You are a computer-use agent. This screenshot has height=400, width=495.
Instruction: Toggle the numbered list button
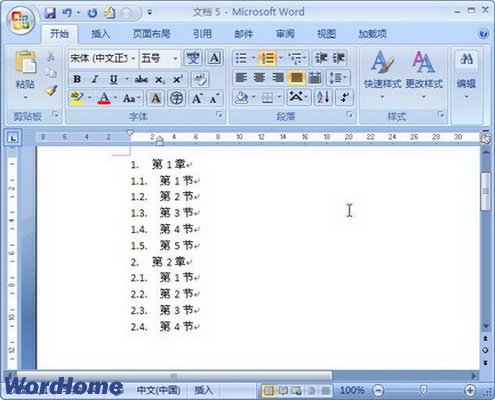coord(267,58)
